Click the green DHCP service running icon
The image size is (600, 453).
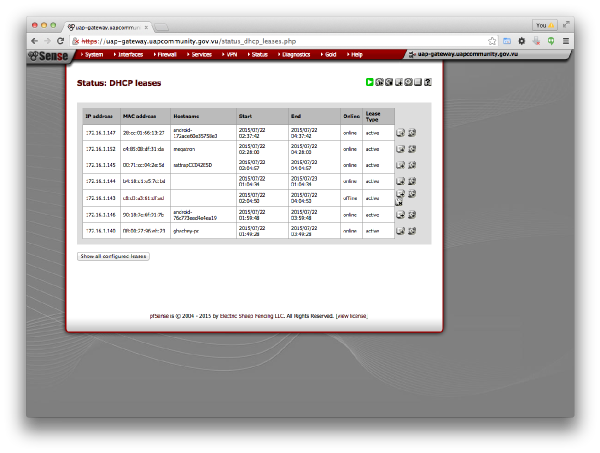point(369,82)
